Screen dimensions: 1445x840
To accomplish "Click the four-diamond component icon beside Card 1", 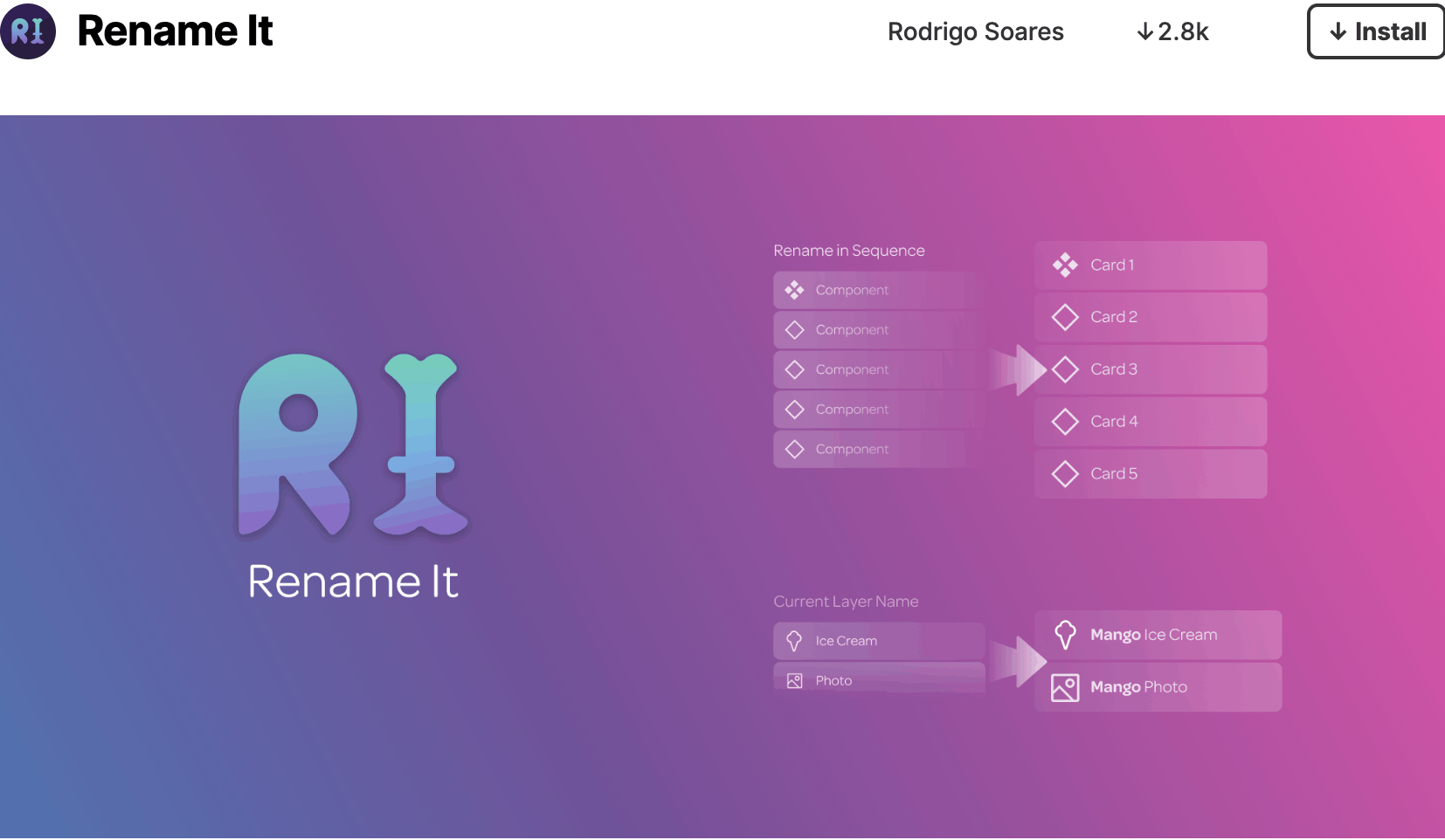I will [x=1065, y=265].
